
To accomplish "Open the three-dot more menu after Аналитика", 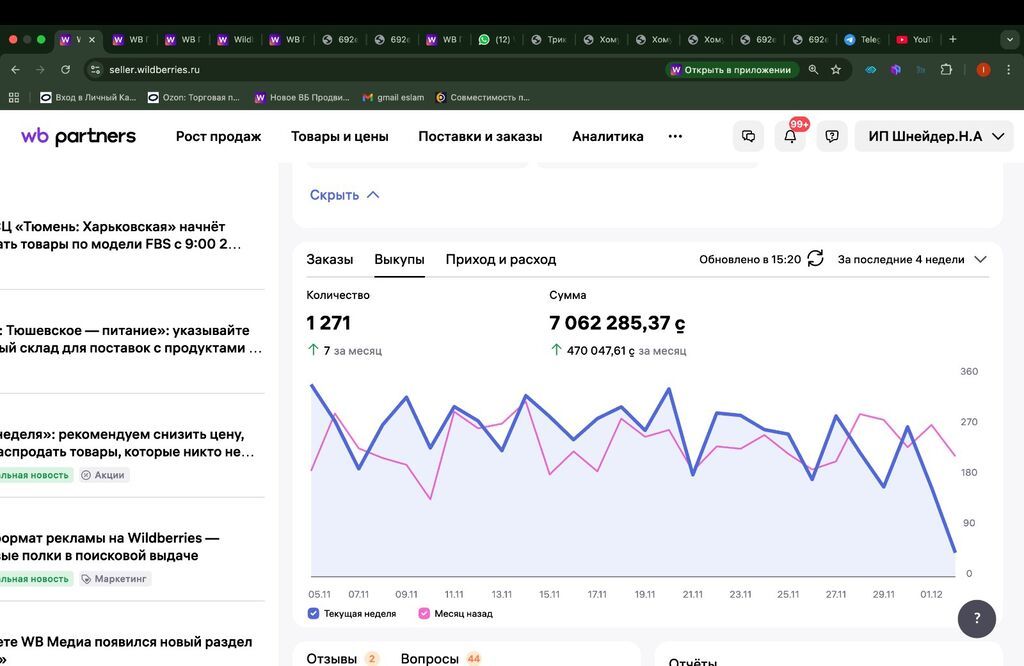I will [675, 136].
